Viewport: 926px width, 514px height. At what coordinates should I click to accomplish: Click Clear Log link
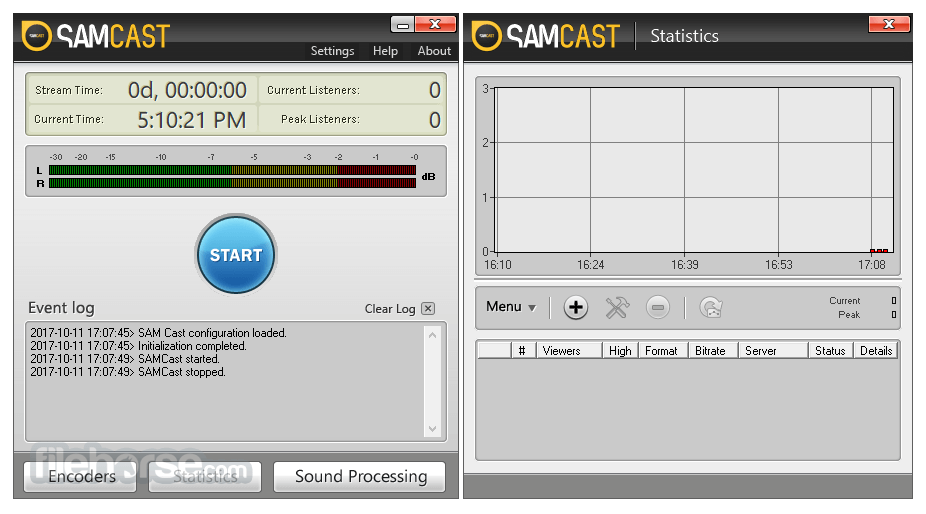(390, 308)
